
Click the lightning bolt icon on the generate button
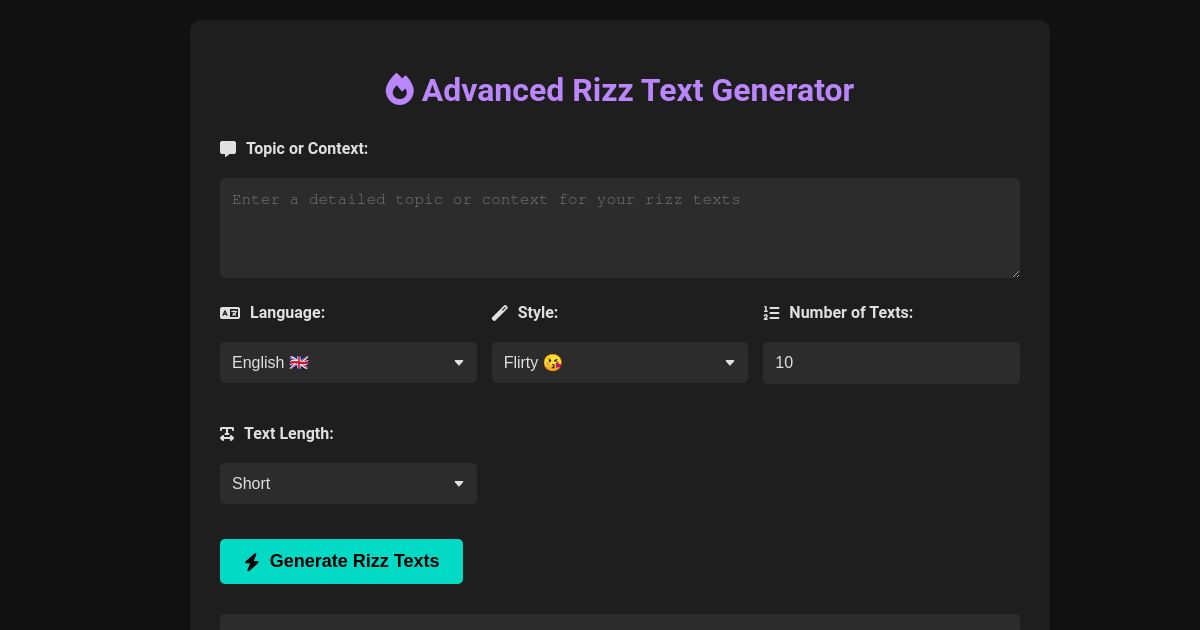click(252, 562)
